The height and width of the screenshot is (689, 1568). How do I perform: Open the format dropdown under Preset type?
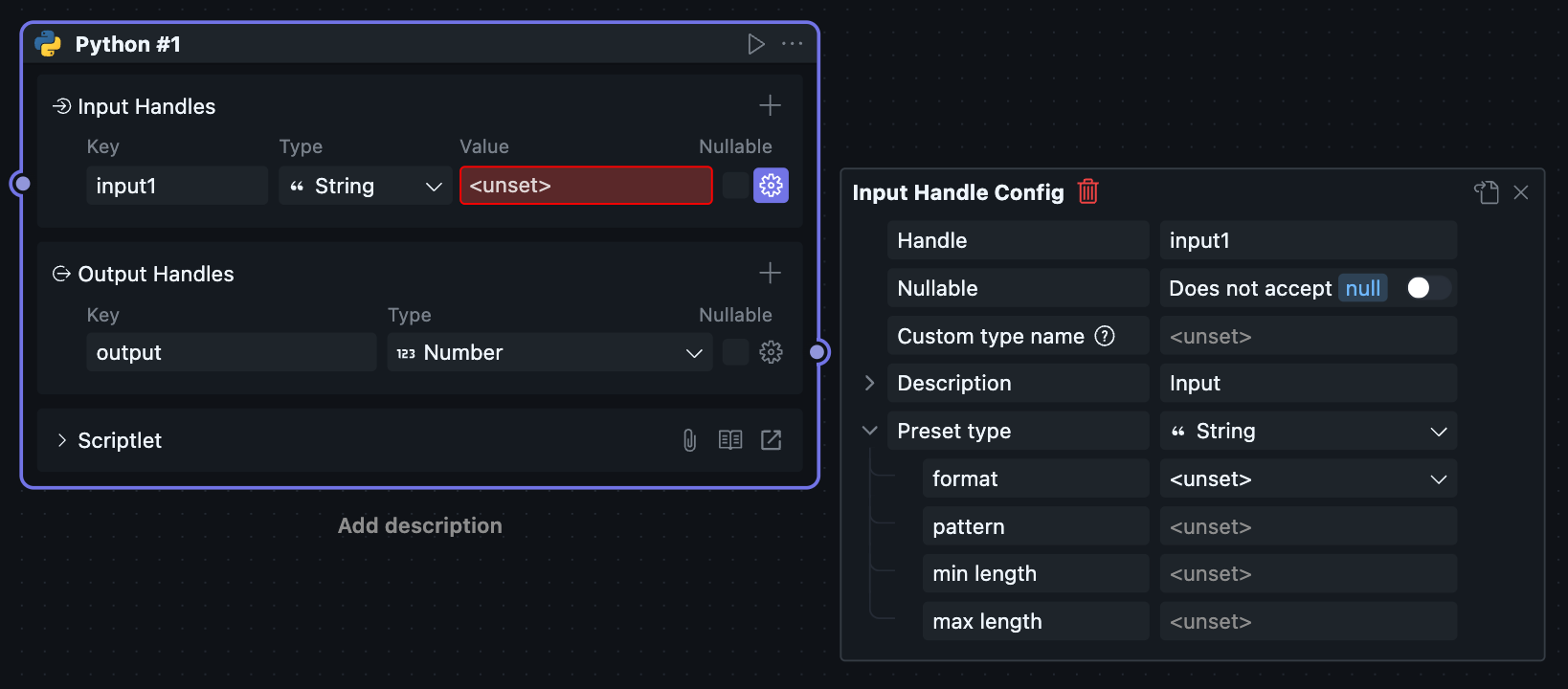coord(1308,478)
